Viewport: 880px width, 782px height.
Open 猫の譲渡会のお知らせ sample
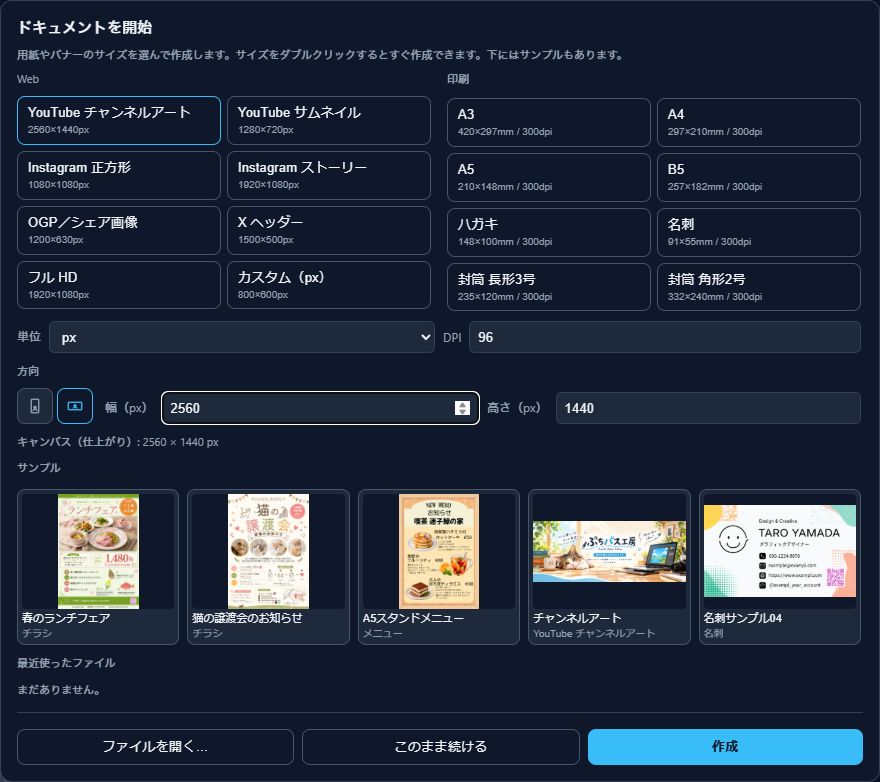(x=268, y=567)
